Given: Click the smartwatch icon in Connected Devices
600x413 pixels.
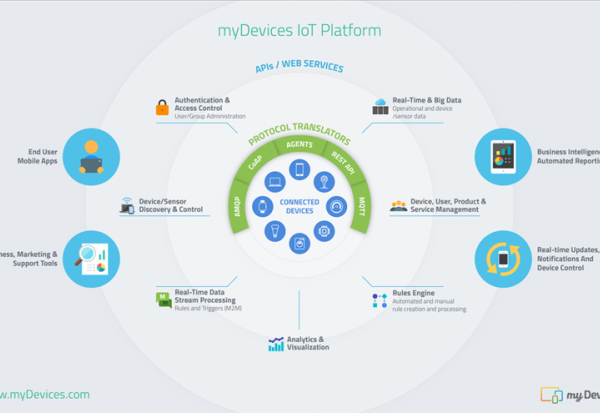Looking at the screenshot, I should point(263,208).
